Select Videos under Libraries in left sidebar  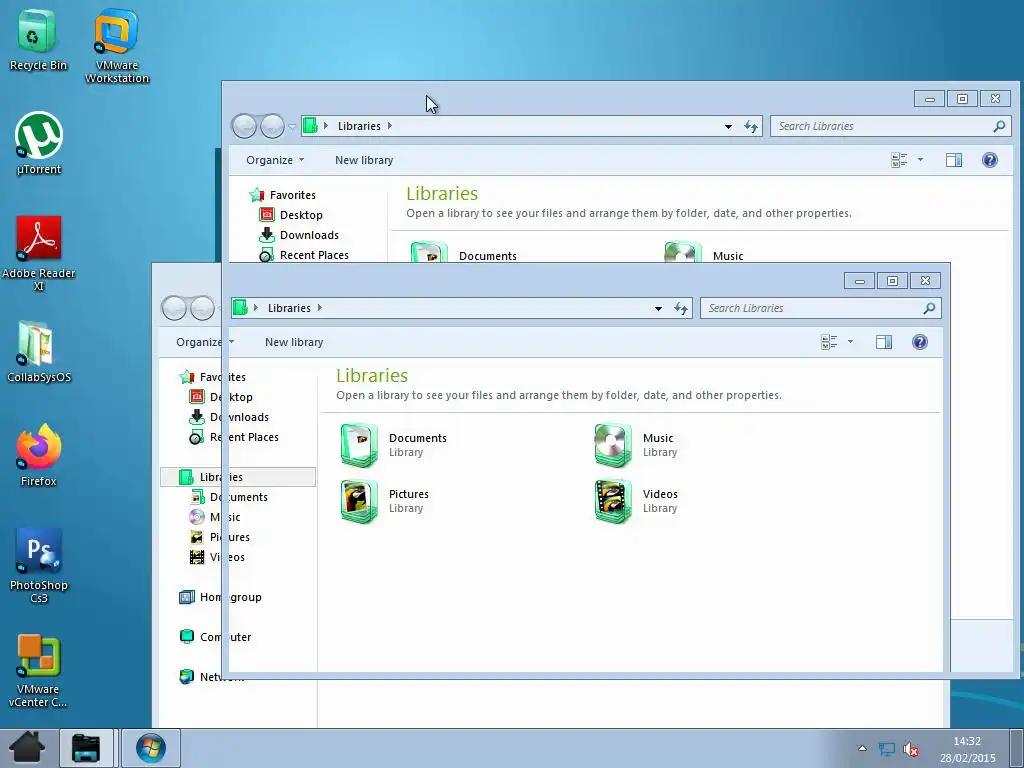217,557
